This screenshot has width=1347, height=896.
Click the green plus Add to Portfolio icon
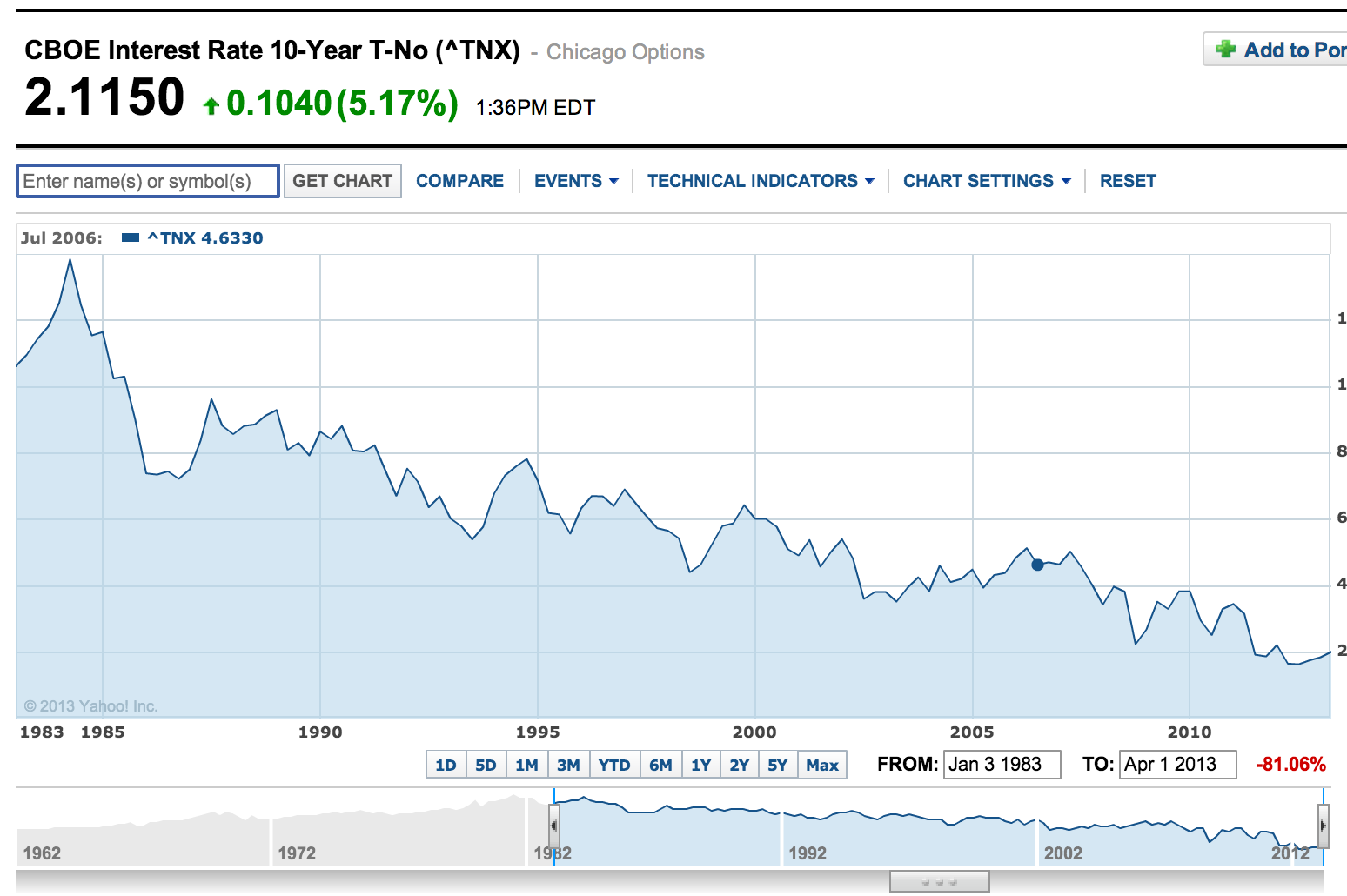point(1226,50)
